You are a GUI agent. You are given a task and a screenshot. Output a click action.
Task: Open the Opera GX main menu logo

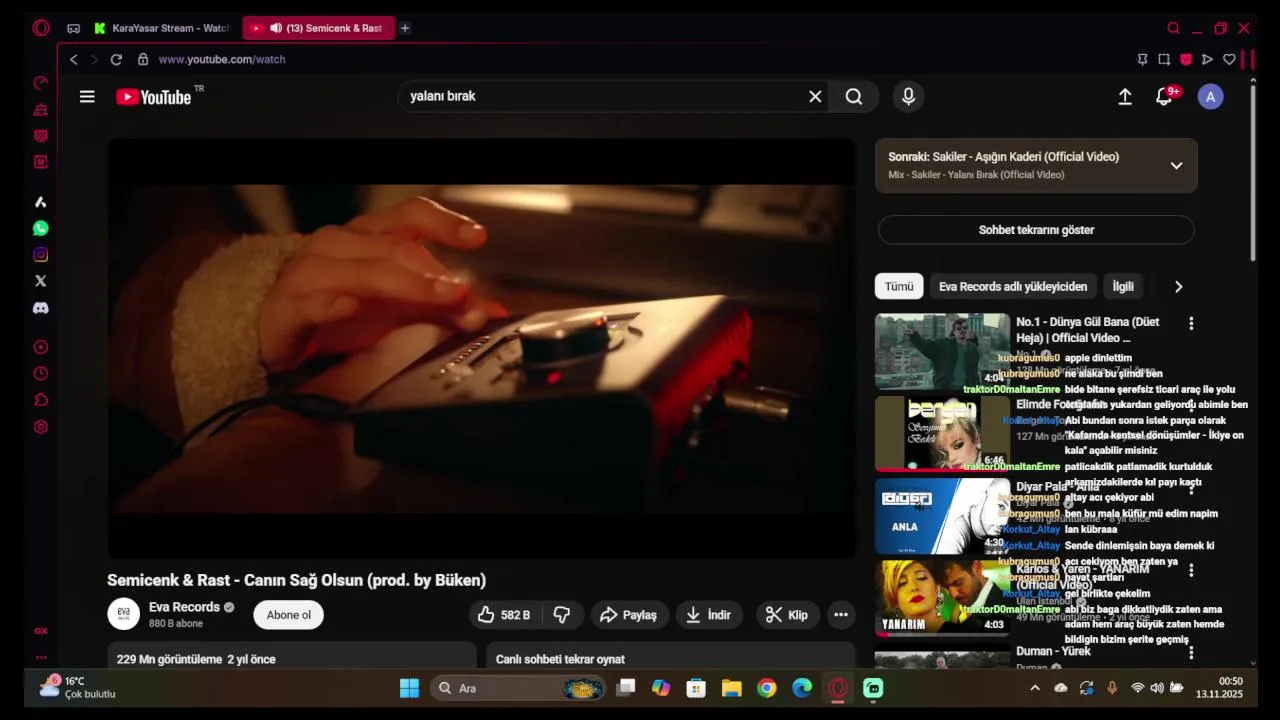(41, 28)
